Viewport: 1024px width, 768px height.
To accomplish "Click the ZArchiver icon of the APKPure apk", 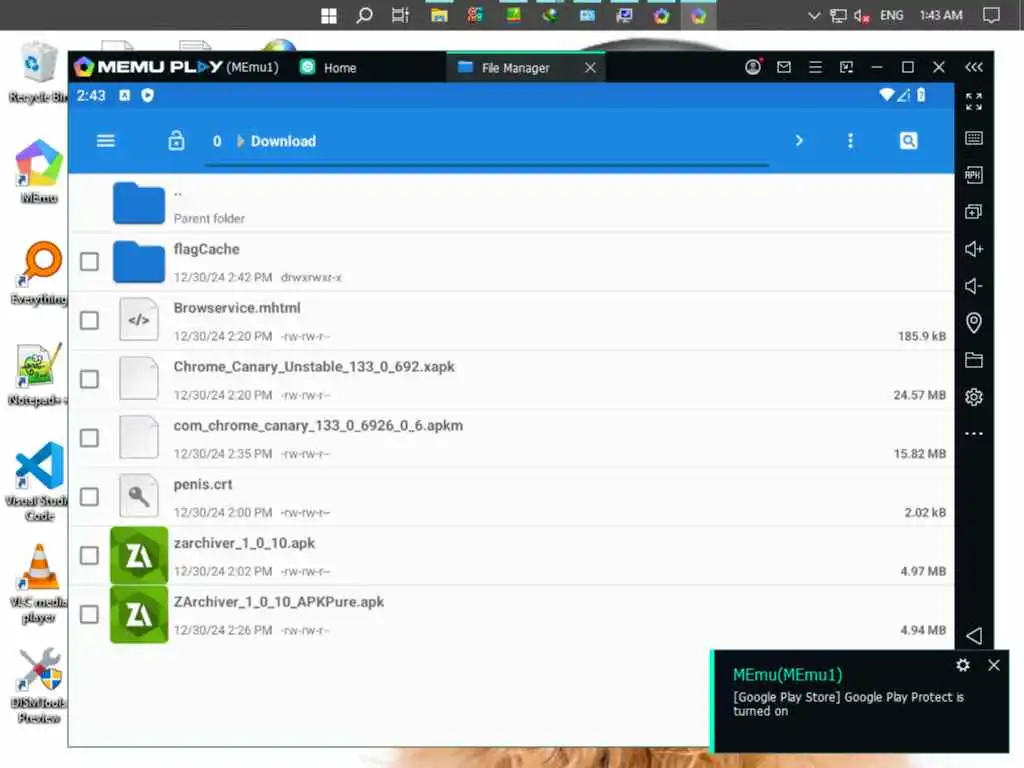I will pyautogui.click(x=139, y=615).
